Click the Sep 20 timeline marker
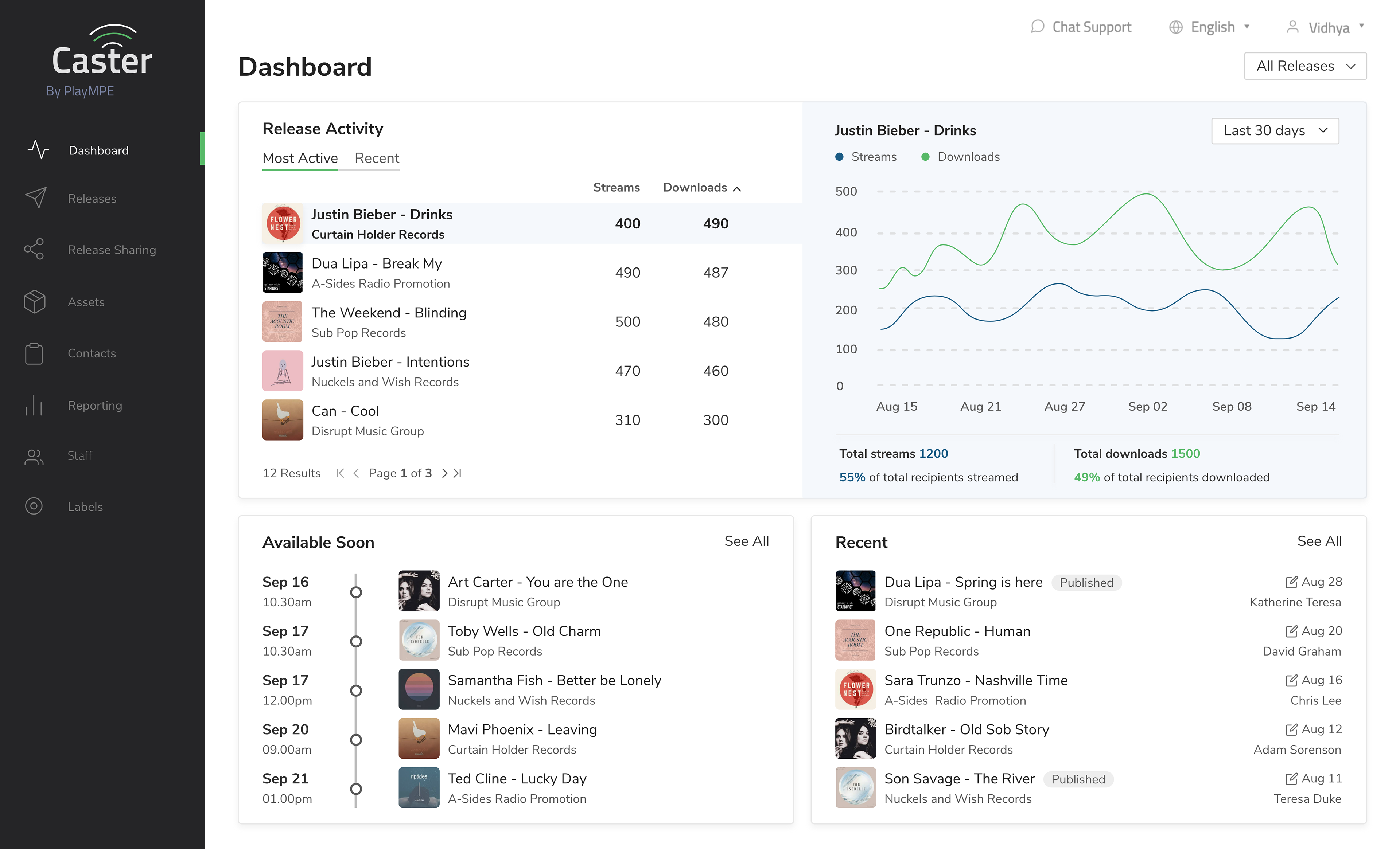The width and height of the screenshot is (1400, 849). [x=356, y=740]
